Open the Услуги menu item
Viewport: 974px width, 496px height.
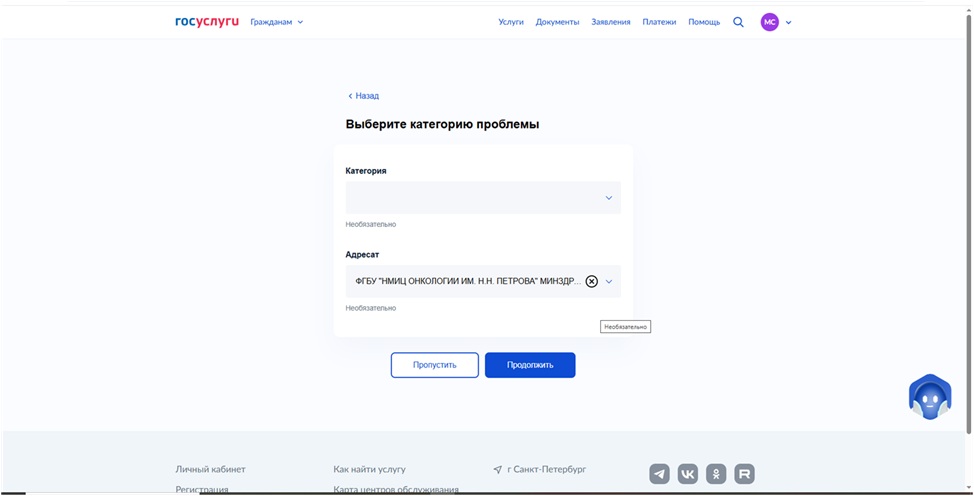coord(511,22)
